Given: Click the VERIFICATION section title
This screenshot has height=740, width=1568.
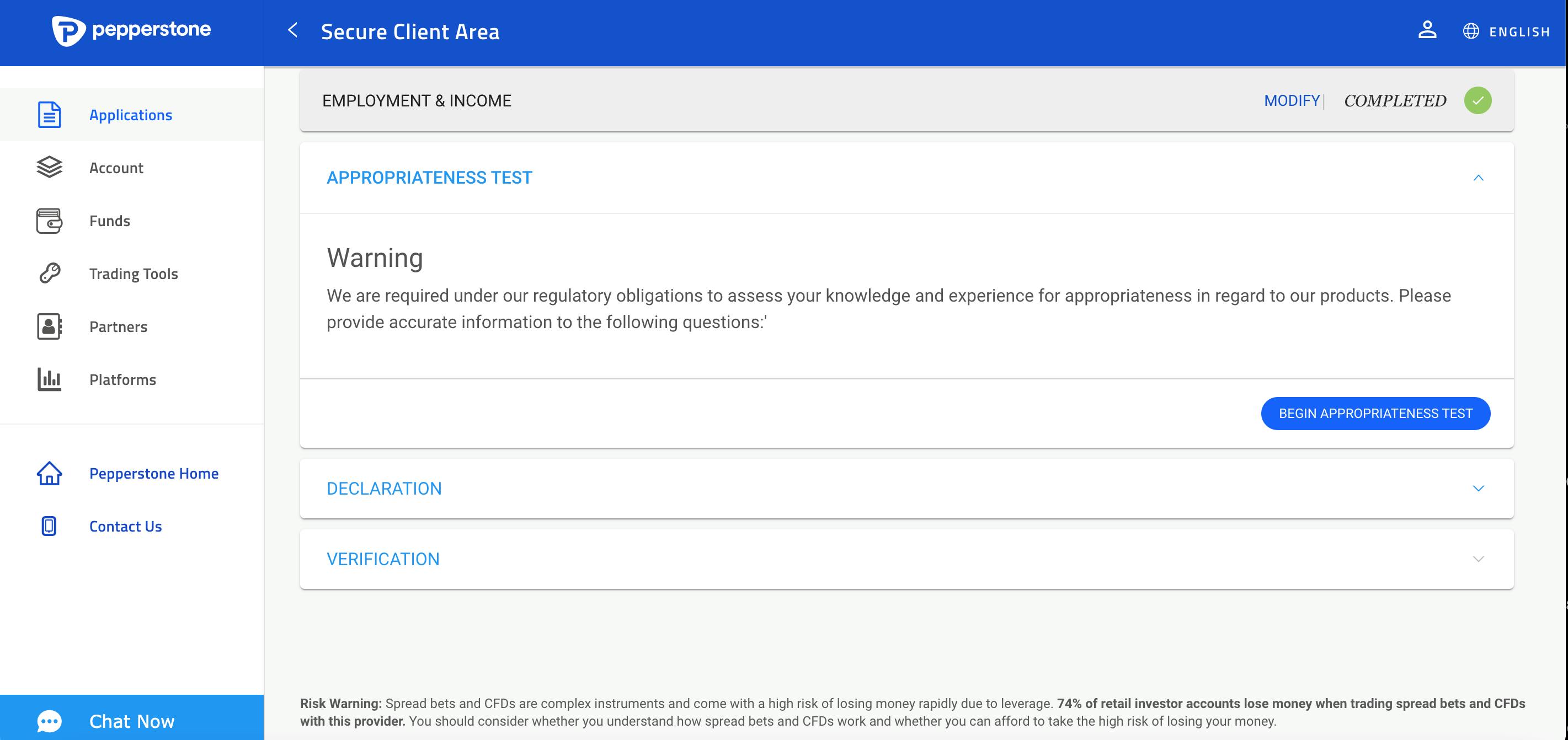Looking at the screenshot, I should [x=383, y=559].
